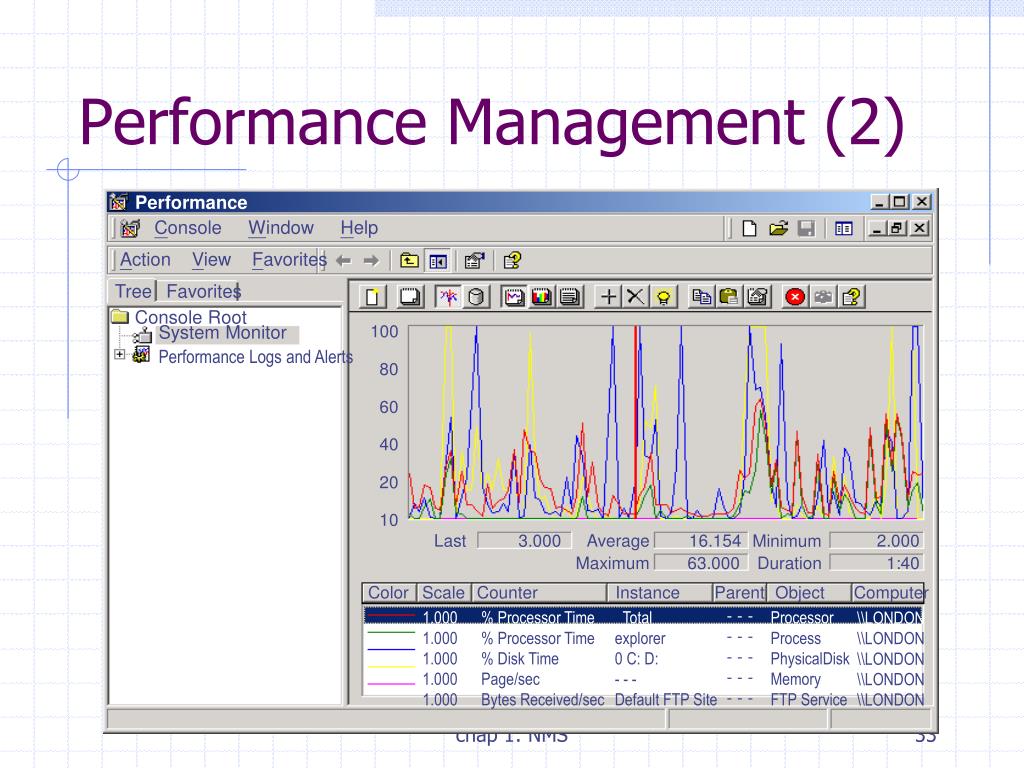Viewport: 1024px width, 768px height.
Task: Click the Open console folder icon
Action: coord(778,229)
